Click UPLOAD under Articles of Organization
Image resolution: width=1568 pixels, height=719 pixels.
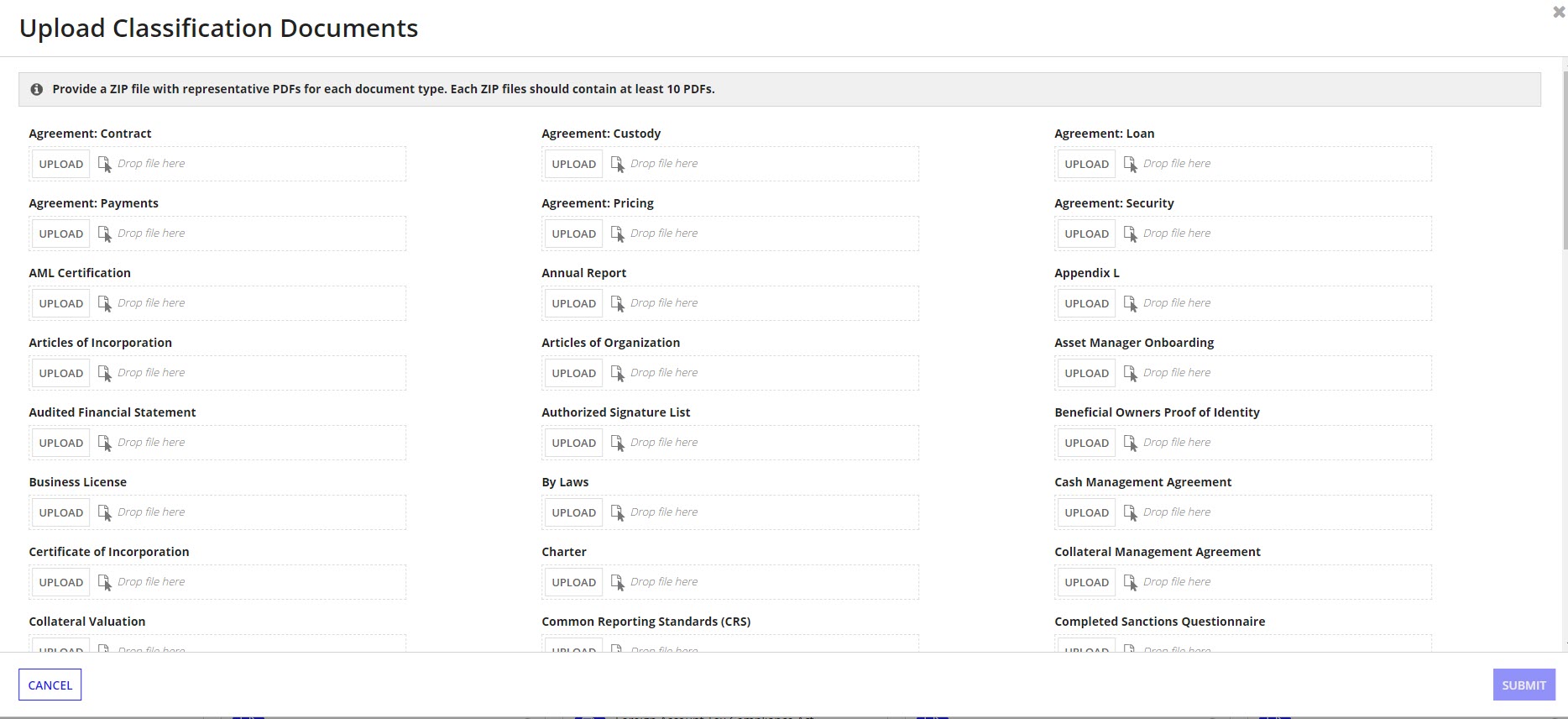point(574,373)
